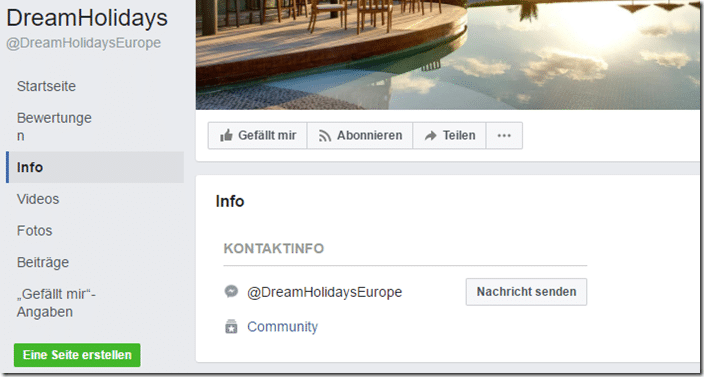This screenshot has height=377, width=704.
Task: Click the Info panel heading
Action: [x=230, y=201]
